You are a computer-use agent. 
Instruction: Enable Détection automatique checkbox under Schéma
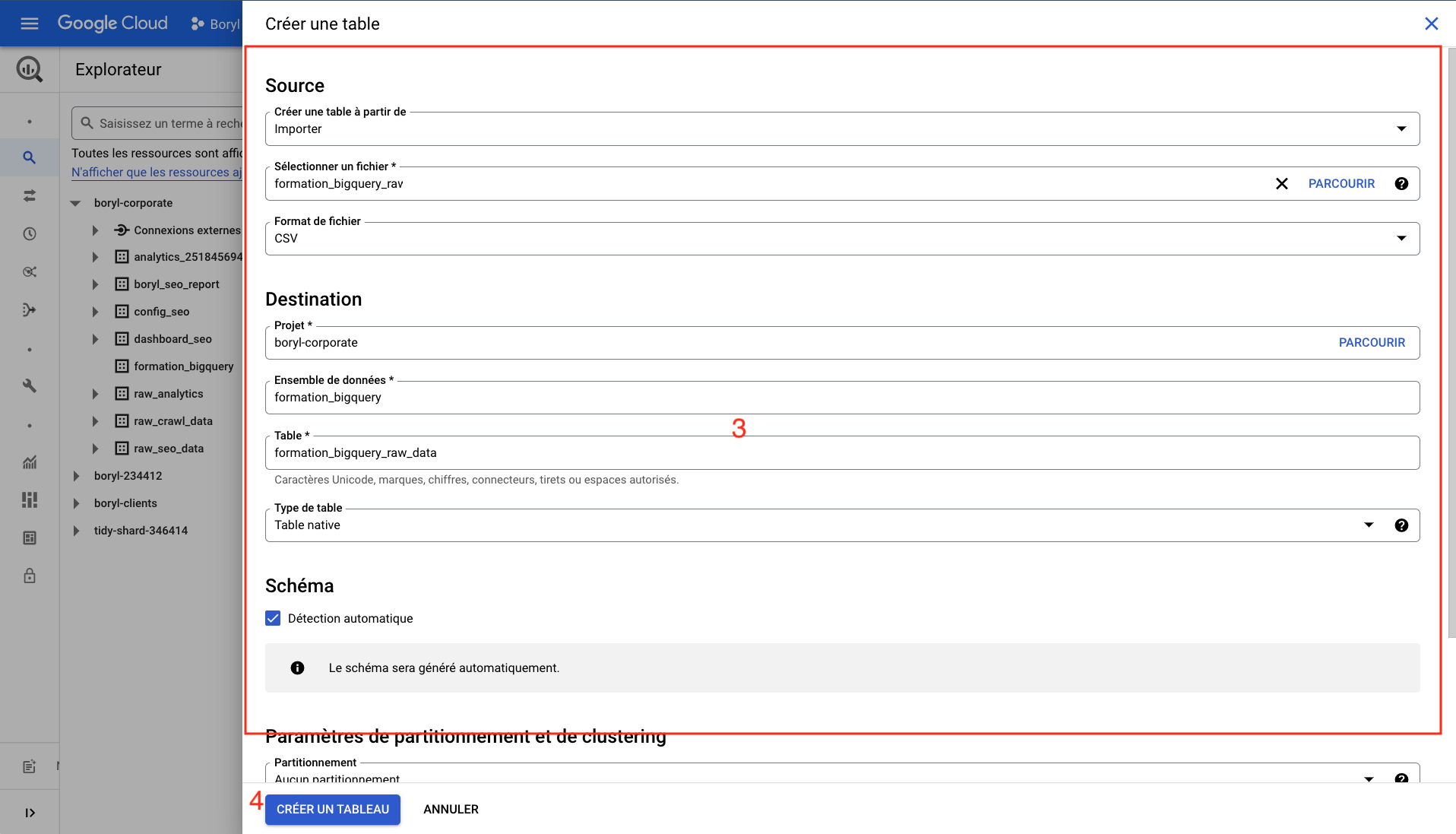tap(272, 618)
